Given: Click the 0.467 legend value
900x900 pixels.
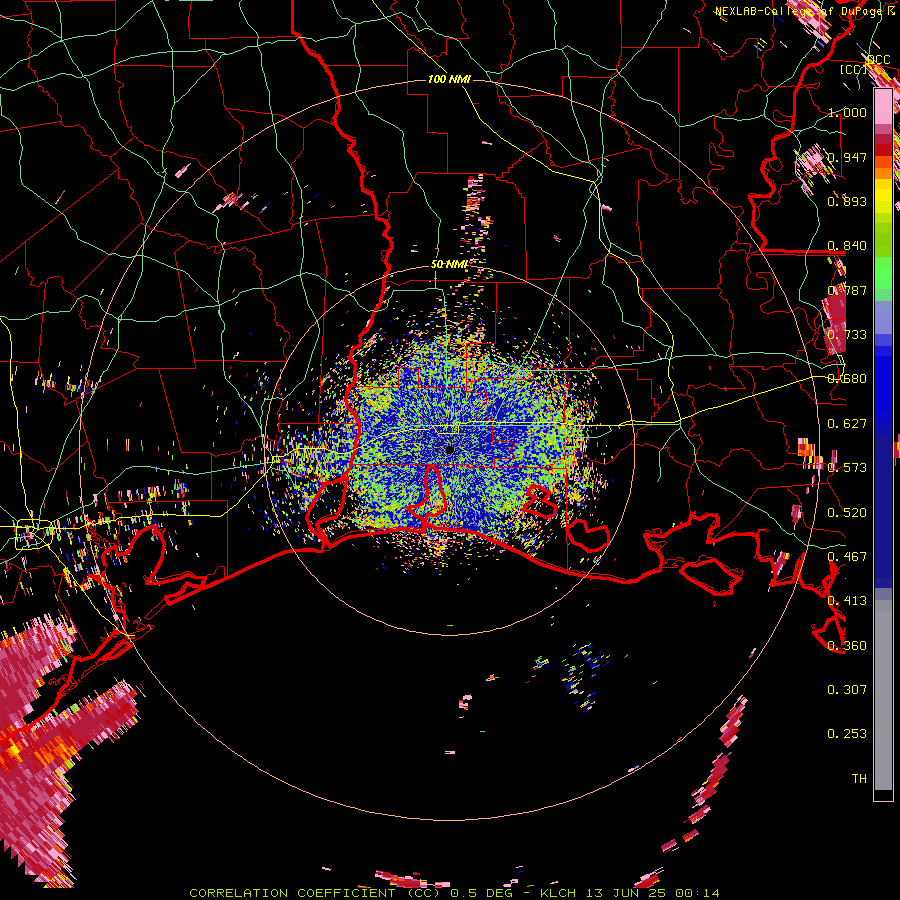Looking at the screenshot, I should (x=847, y=557).
